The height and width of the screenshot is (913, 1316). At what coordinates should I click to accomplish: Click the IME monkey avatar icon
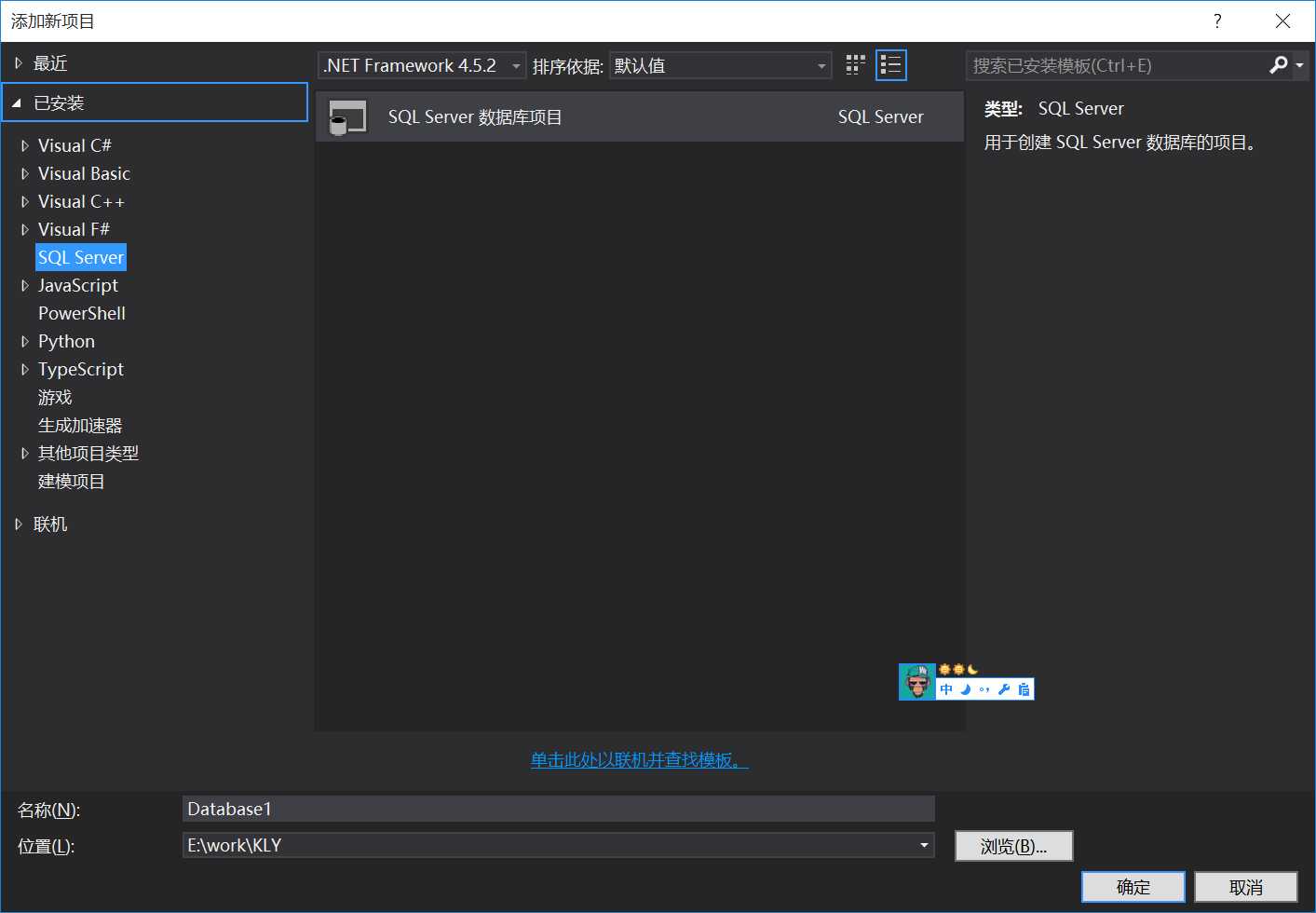[x=917, y=682]
